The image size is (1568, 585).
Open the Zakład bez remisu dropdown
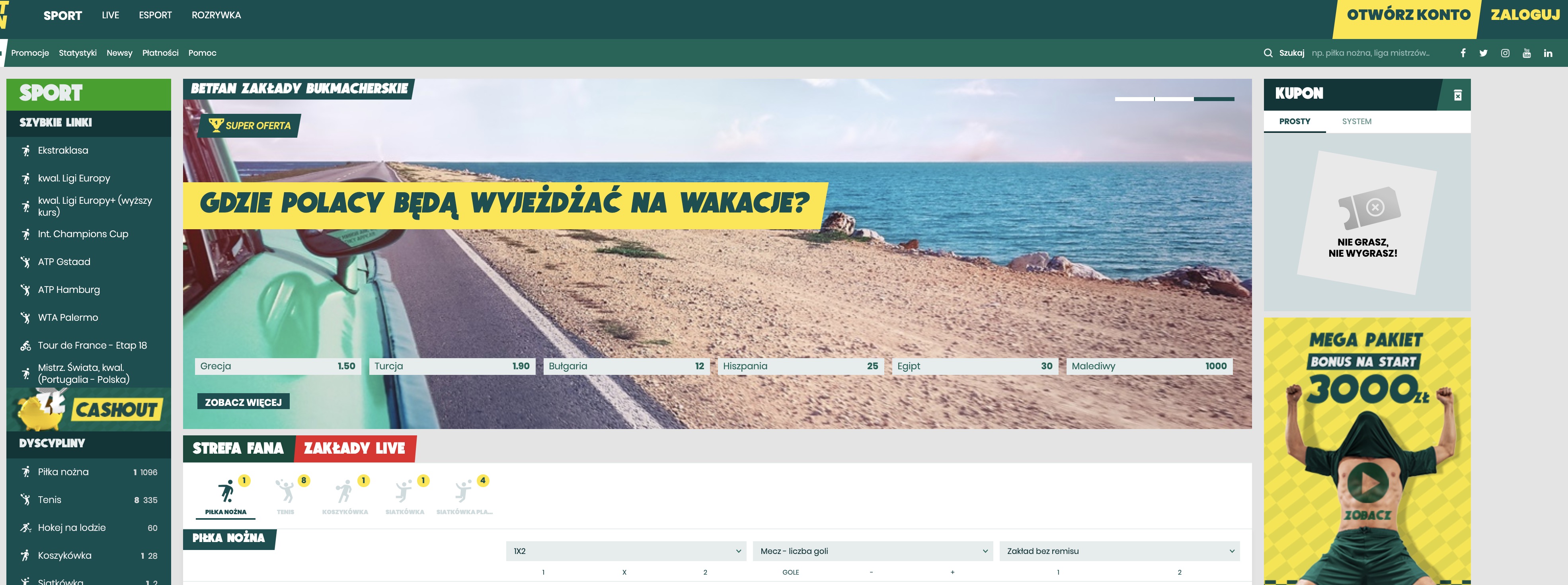tap(1119, 551)
